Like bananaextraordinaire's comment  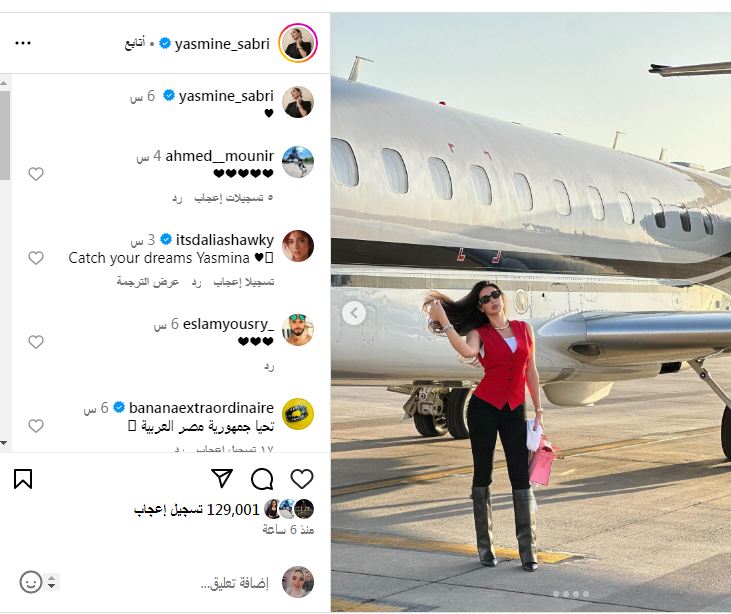tap(36, 426)
